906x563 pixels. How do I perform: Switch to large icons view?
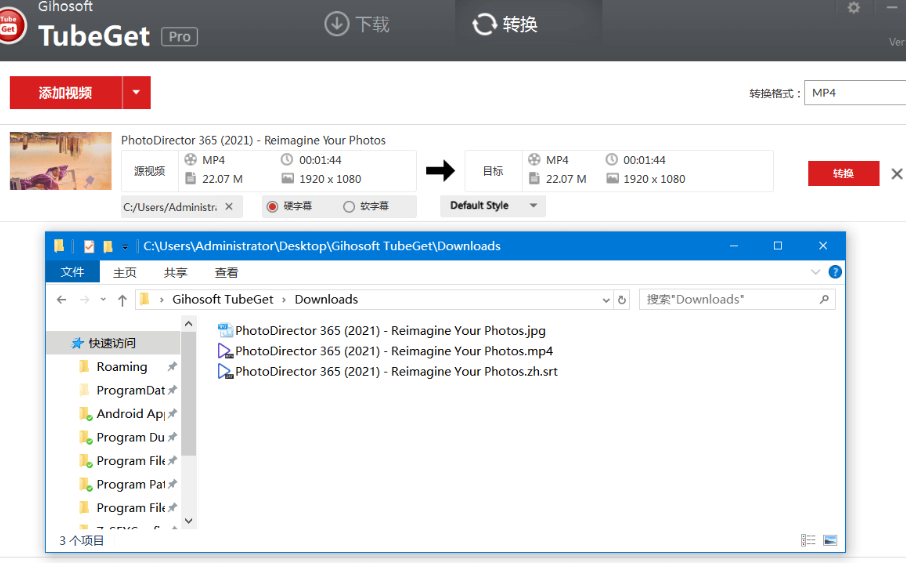[829, 540]
